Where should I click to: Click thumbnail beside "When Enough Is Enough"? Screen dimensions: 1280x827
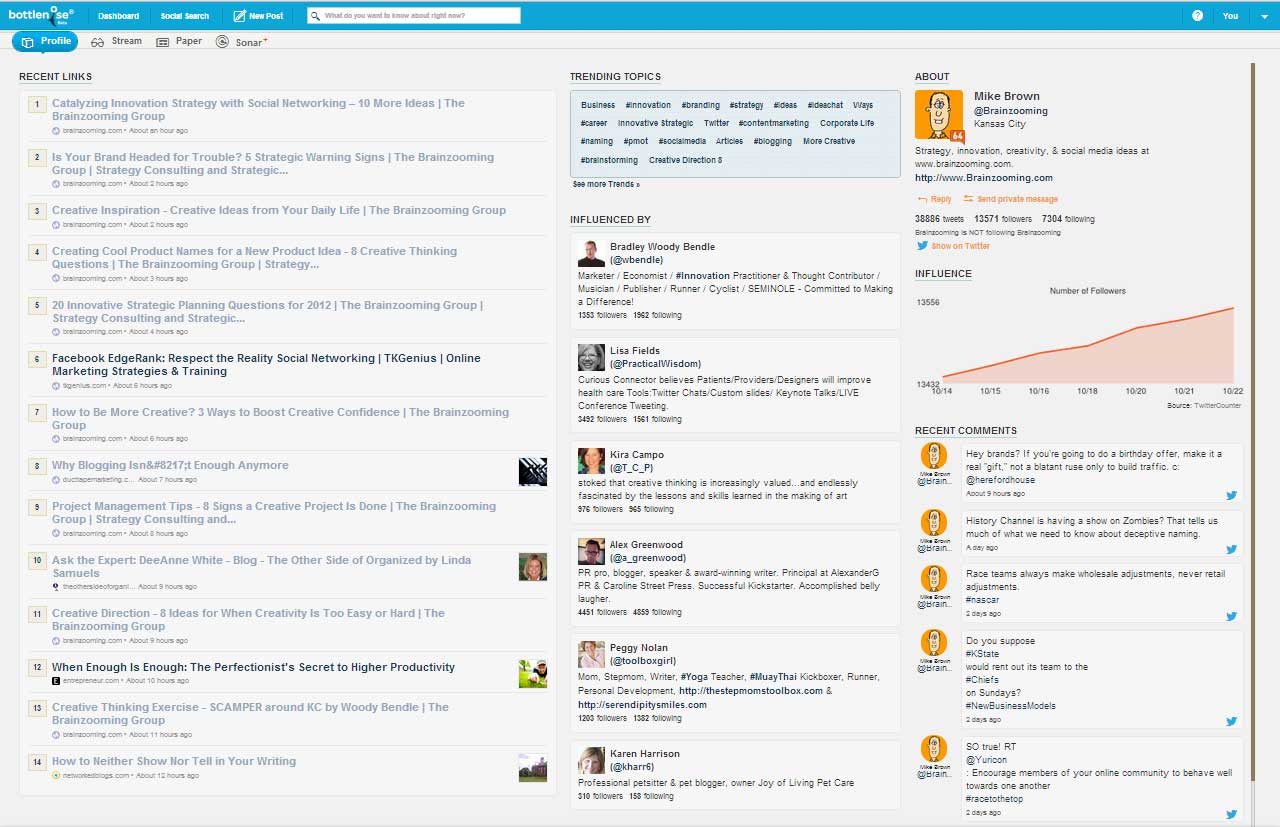click(x=533, y=674)
